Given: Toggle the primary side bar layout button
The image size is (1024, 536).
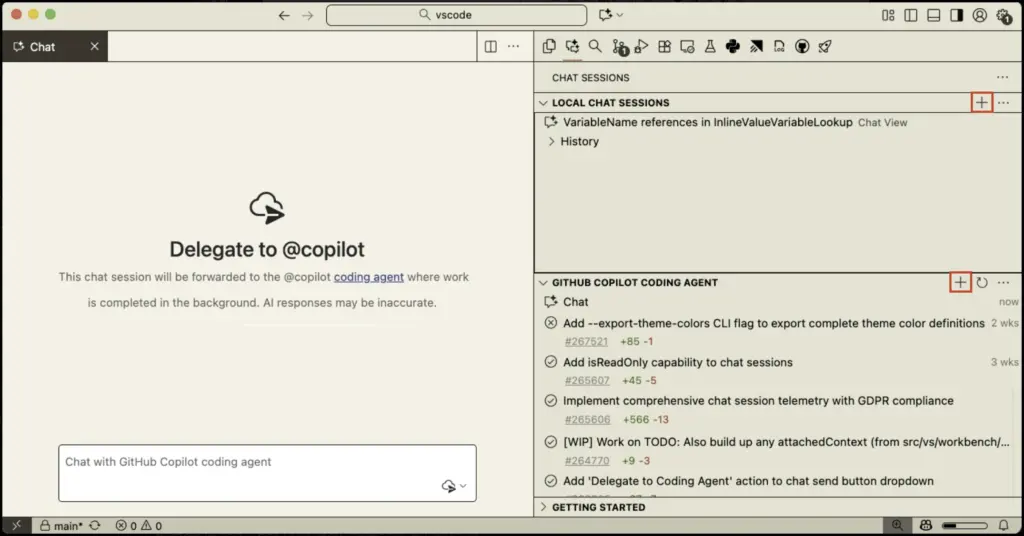Looking at the screenshot, I should (x=910, y=15).
